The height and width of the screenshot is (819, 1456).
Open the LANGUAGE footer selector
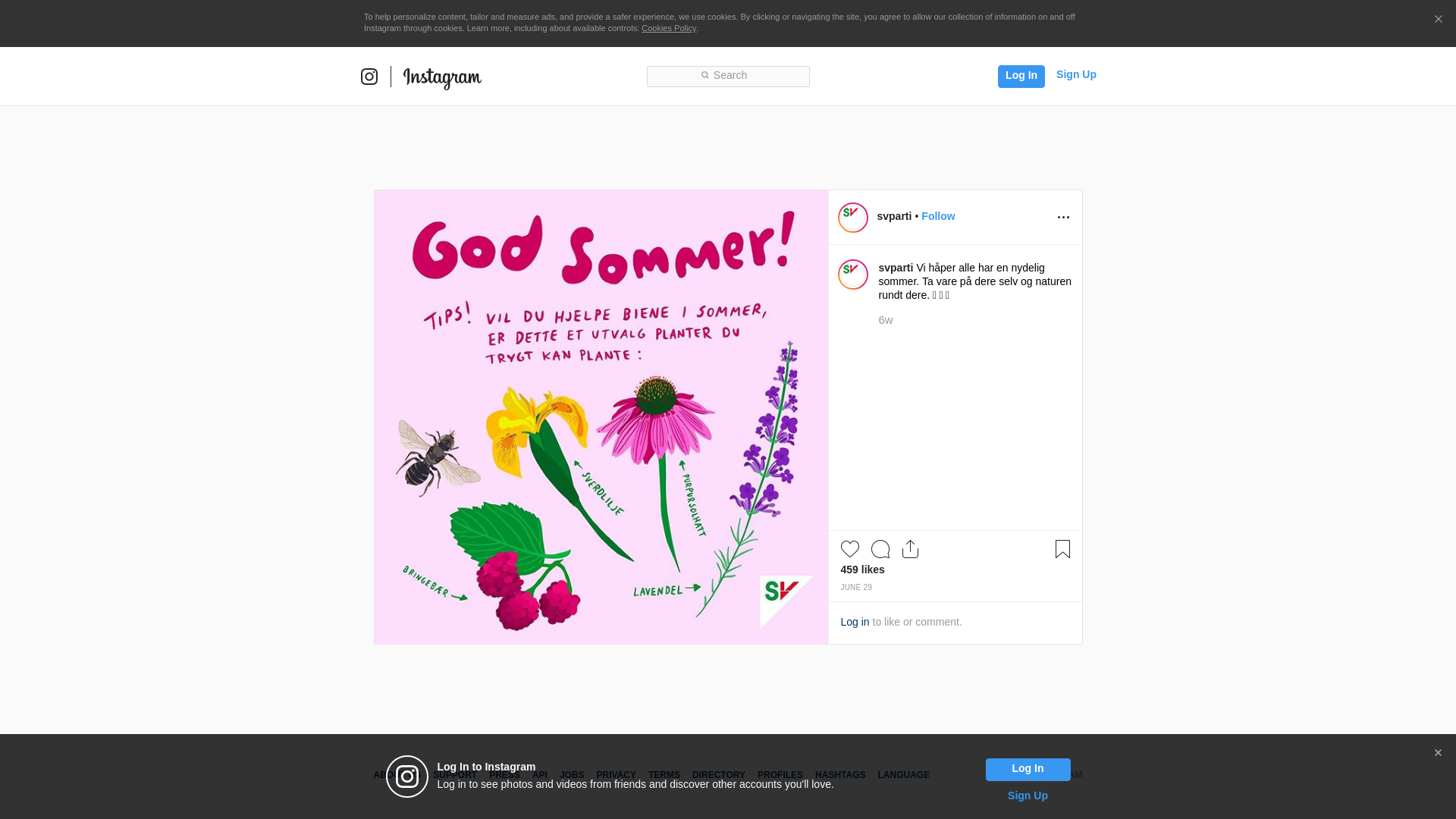click(x=903, y=775)
